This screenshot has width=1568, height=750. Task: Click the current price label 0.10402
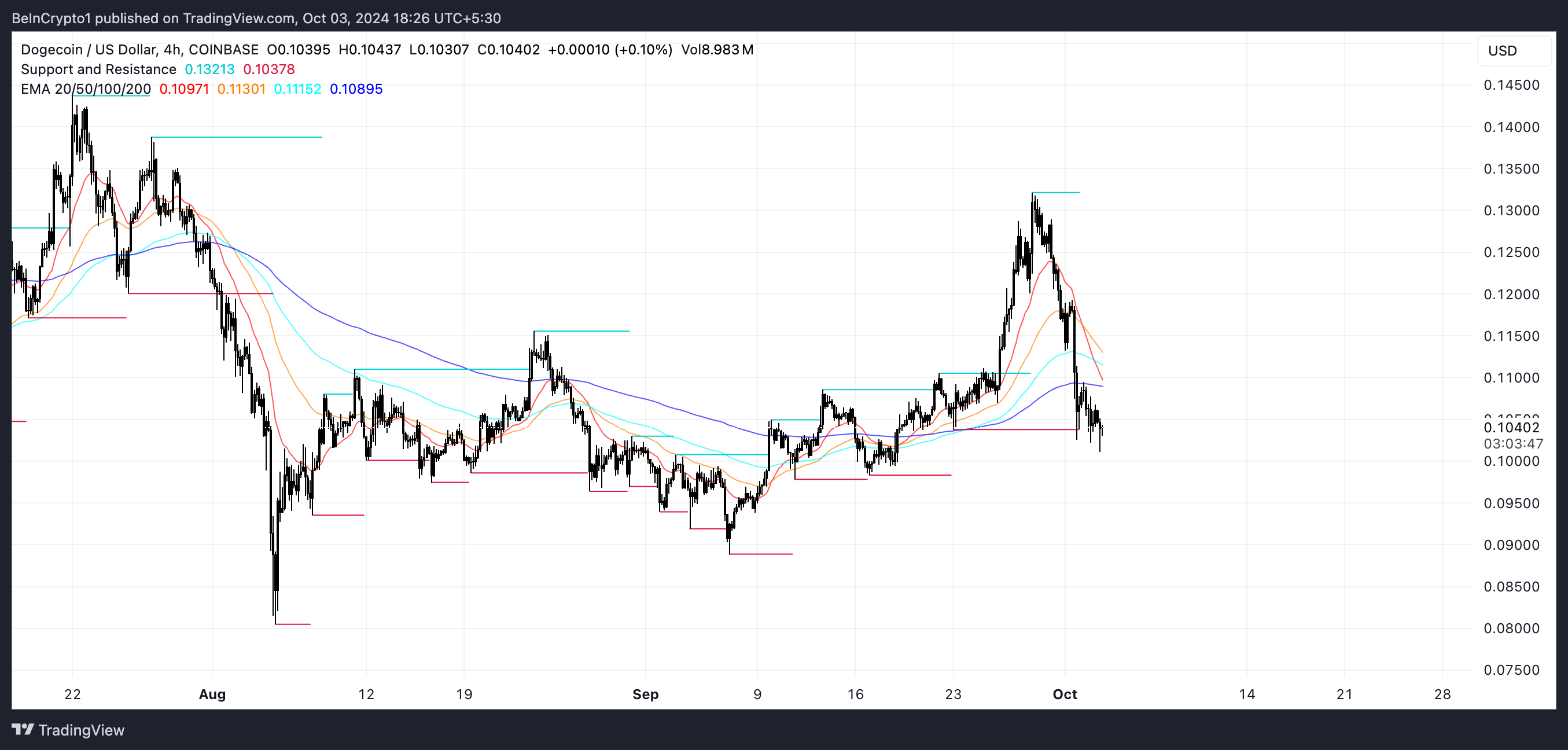(x=1511, y=427)
